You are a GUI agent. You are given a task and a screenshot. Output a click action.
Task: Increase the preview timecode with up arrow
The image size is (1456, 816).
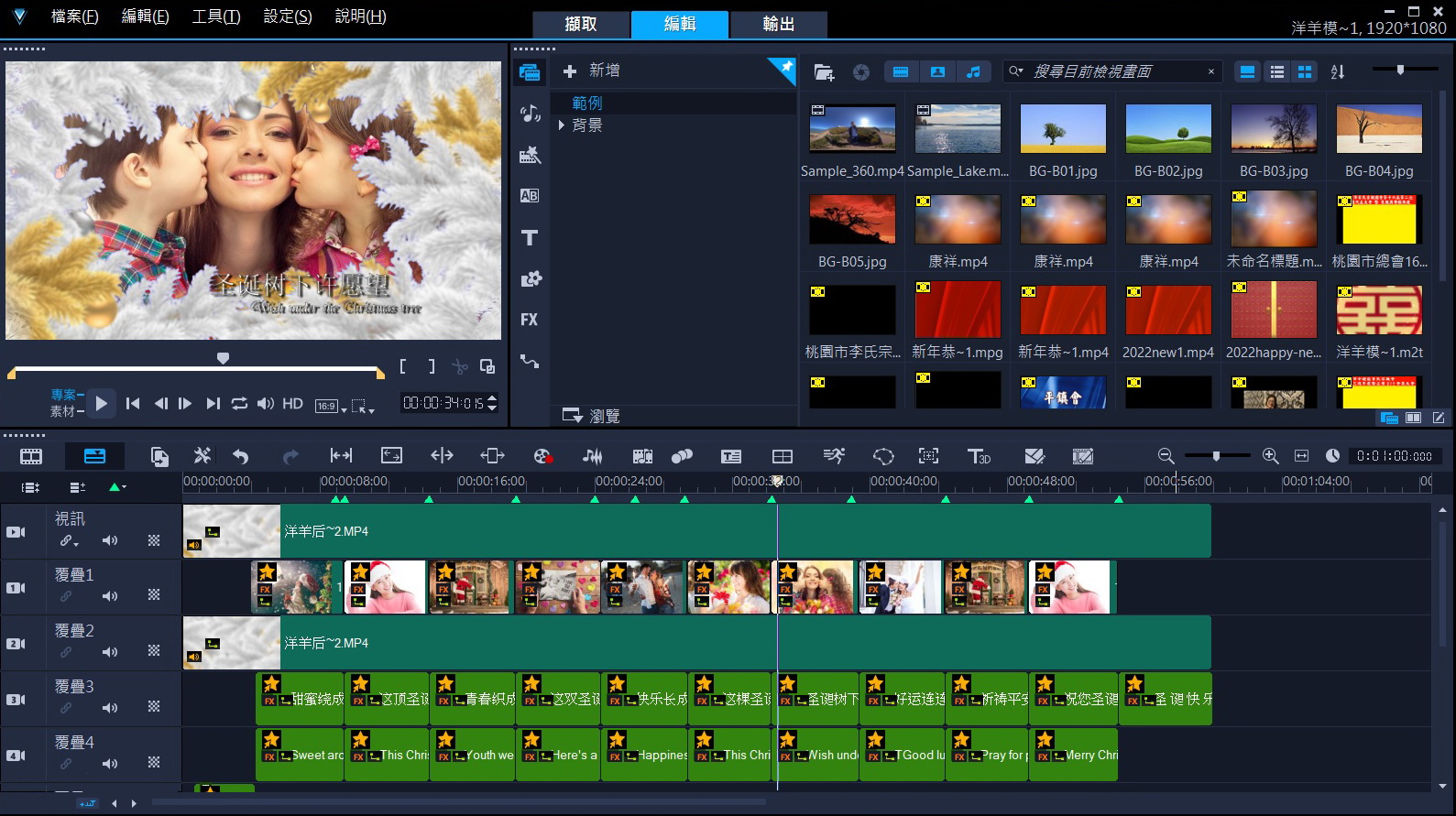click(x=492, y=398)
